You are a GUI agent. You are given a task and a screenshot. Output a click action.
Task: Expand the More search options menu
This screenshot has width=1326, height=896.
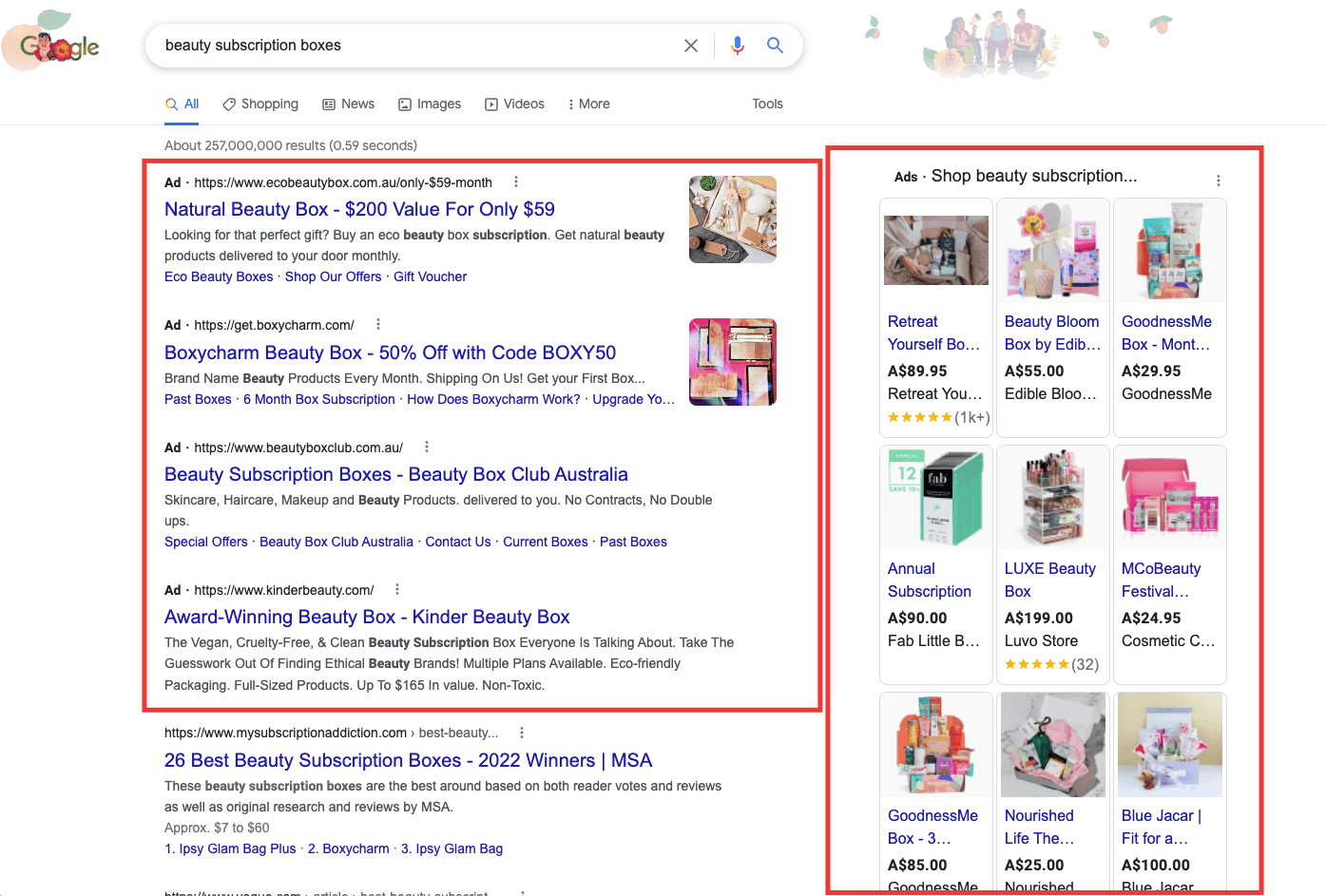[588, 104]
